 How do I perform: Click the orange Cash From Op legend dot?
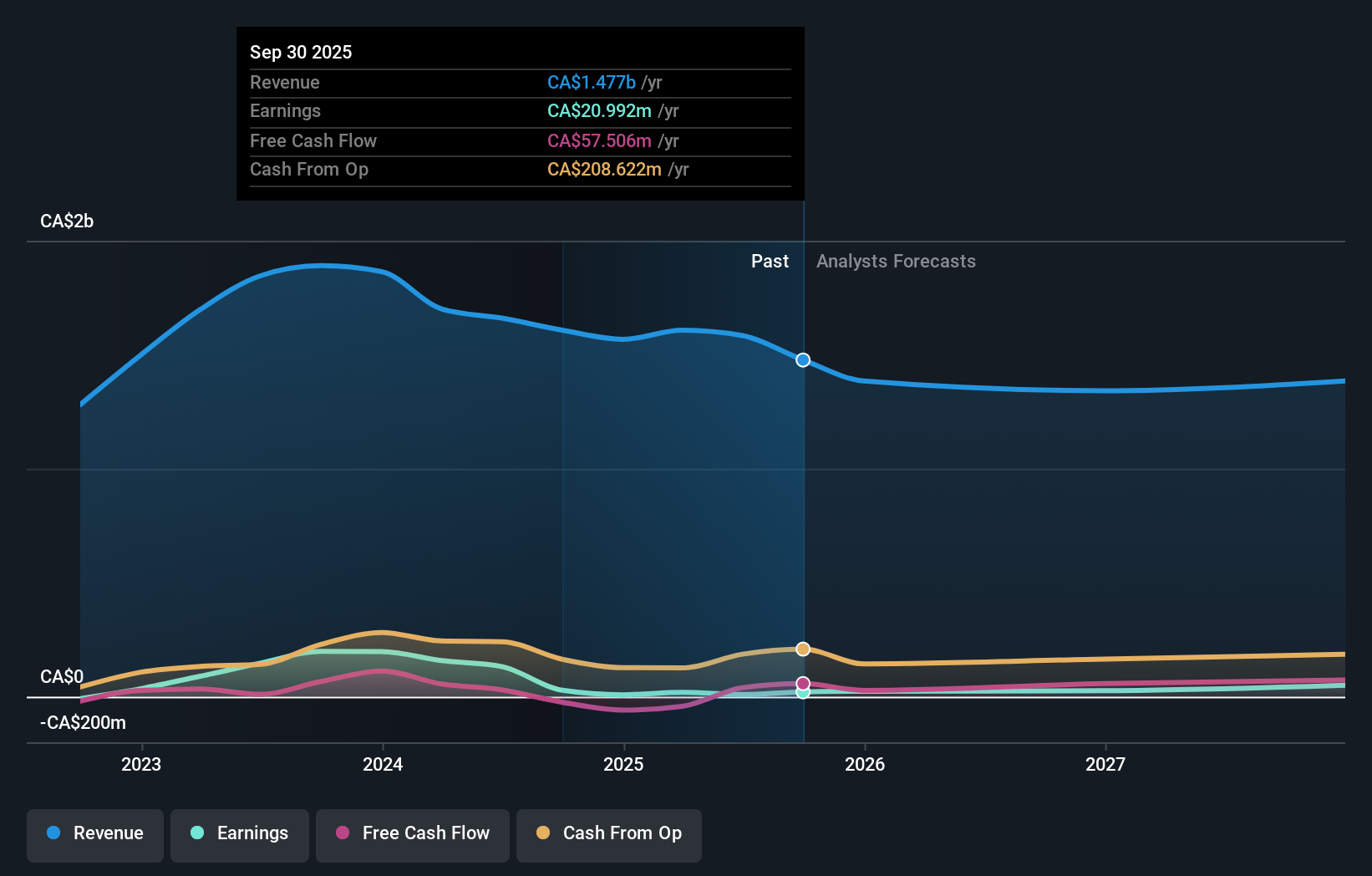click(x=543, y=833)
